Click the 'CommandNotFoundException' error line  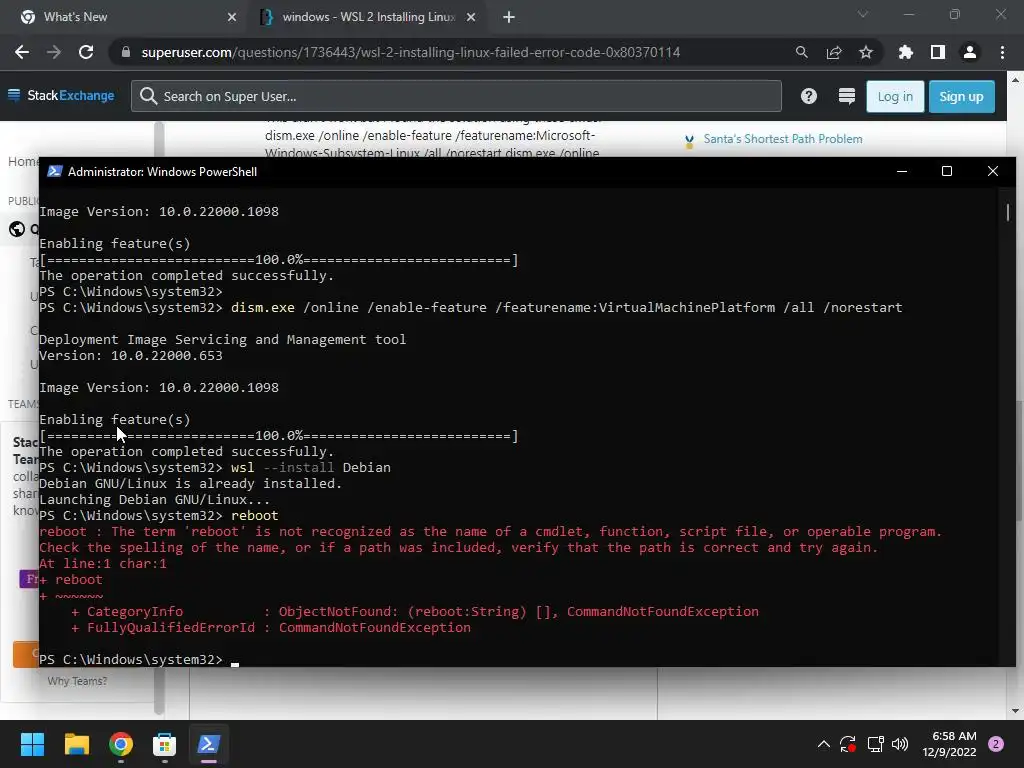click(270, 628)
